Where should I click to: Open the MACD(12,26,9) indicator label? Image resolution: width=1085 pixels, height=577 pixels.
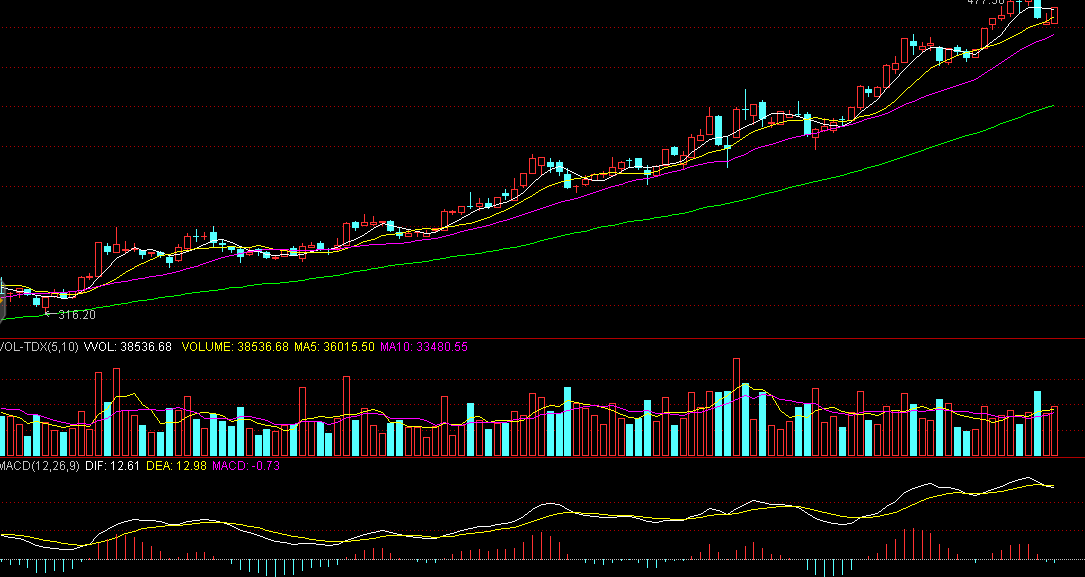(x=39, y=466)
